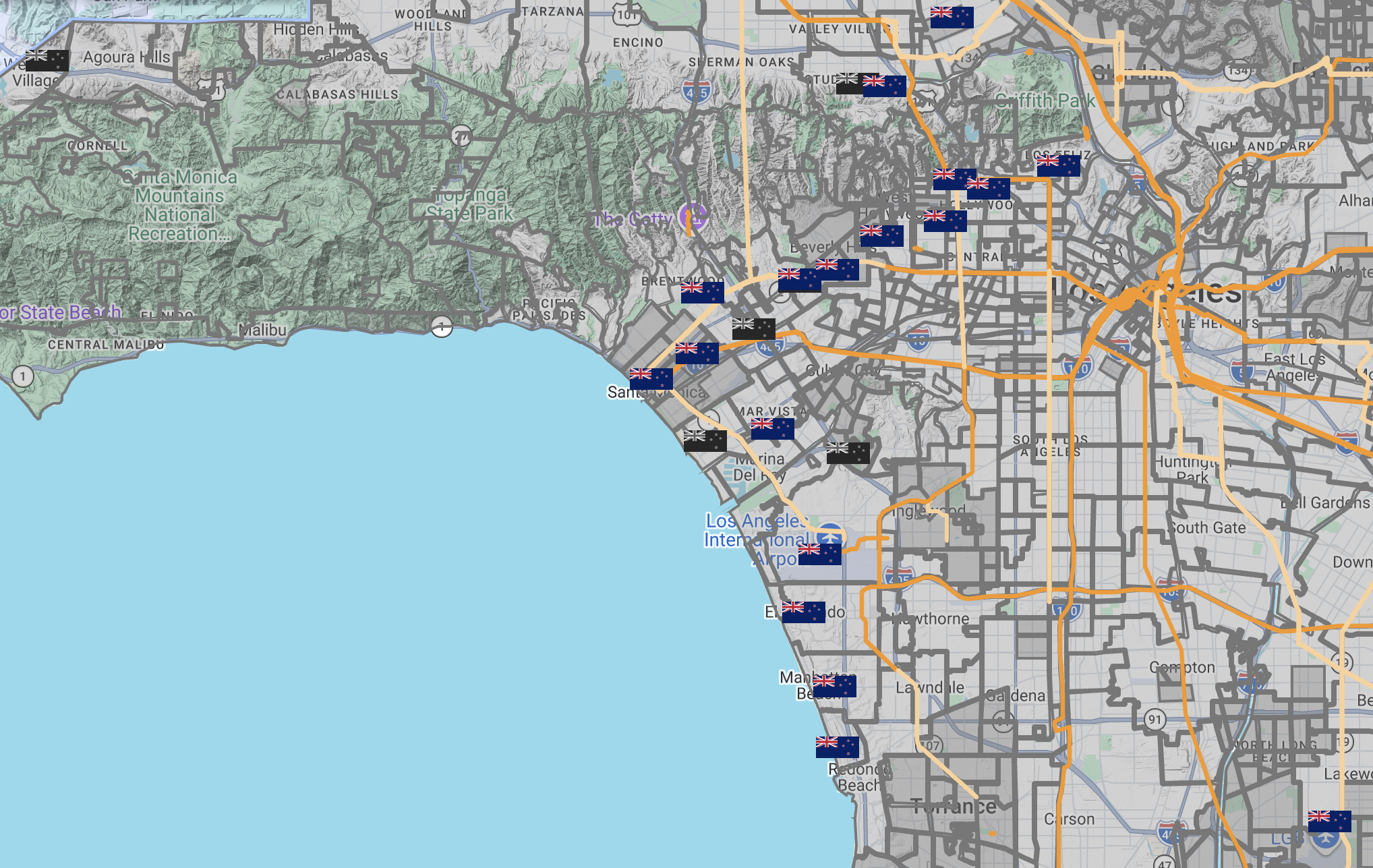The height and width of the screenshot is (868, 1373).
Task: Click the black flag at Studio City
Action: [x=848, y=84]
